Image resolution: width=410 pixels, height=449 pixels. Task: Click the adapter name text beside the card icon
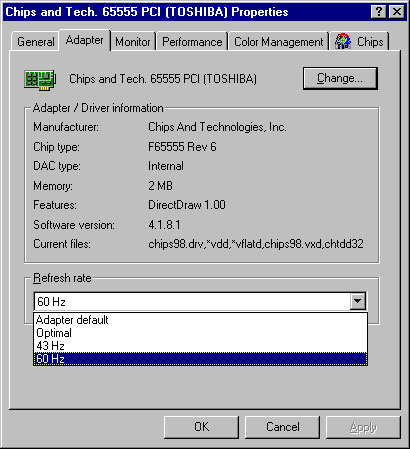pyautogui.click(x=163, y=79)
